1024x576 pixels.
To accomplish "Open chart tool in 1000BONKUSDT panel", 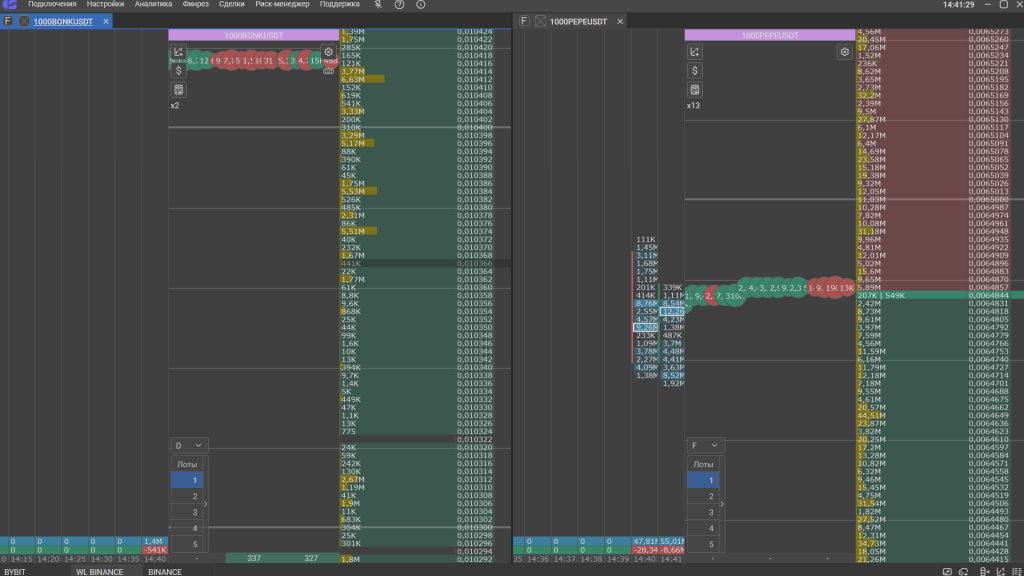I will click(x=178, y=52).
